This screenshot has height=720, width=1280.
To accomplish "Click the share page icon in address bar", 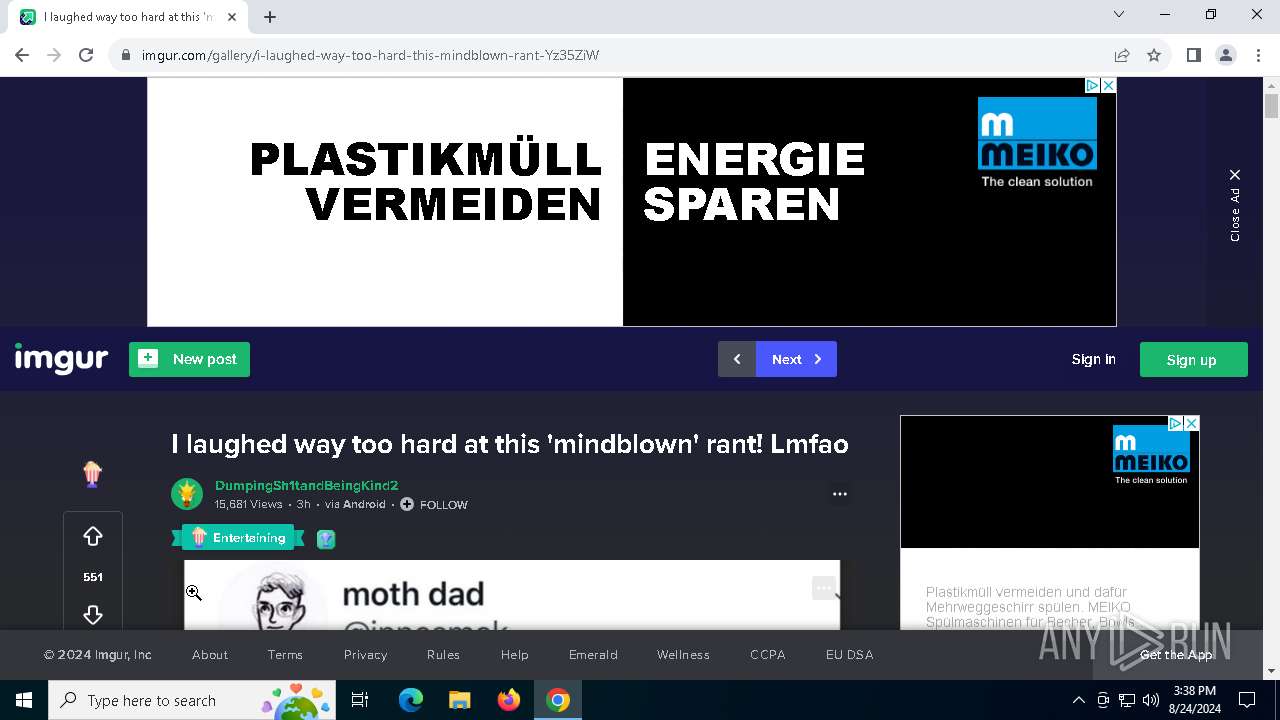I will coord(1122,55).
